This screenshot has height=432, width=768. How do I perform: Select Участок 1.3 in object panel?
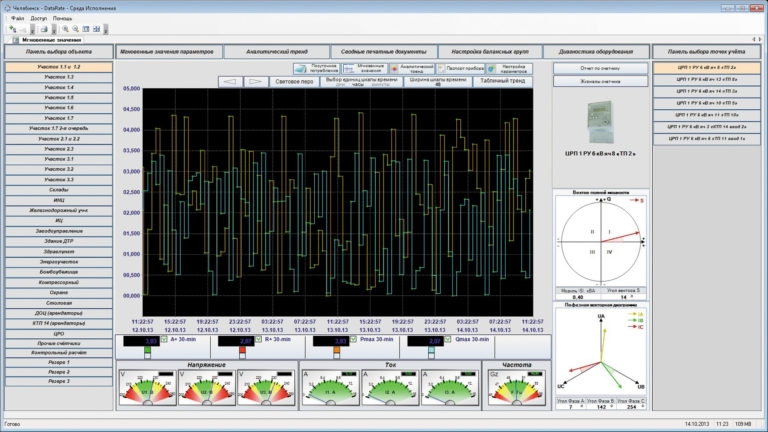point(59,77)
